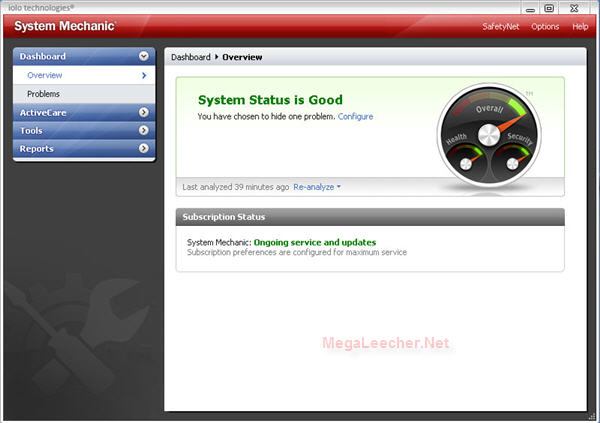600x423 pixels.
Task: Open the SafetyNet menu
Action: [x=501, y=26]
